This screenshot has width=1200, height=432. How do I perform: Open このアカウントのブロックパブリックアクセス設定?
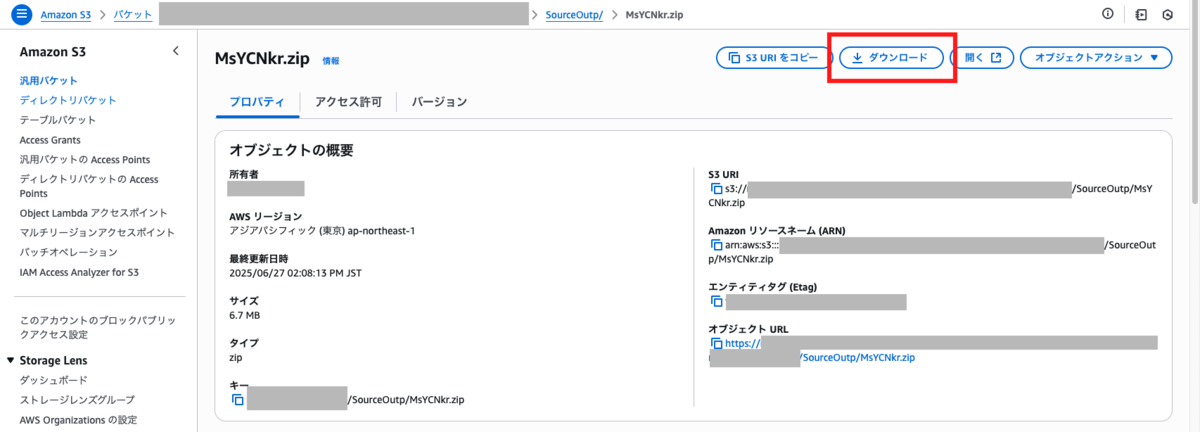98,327
